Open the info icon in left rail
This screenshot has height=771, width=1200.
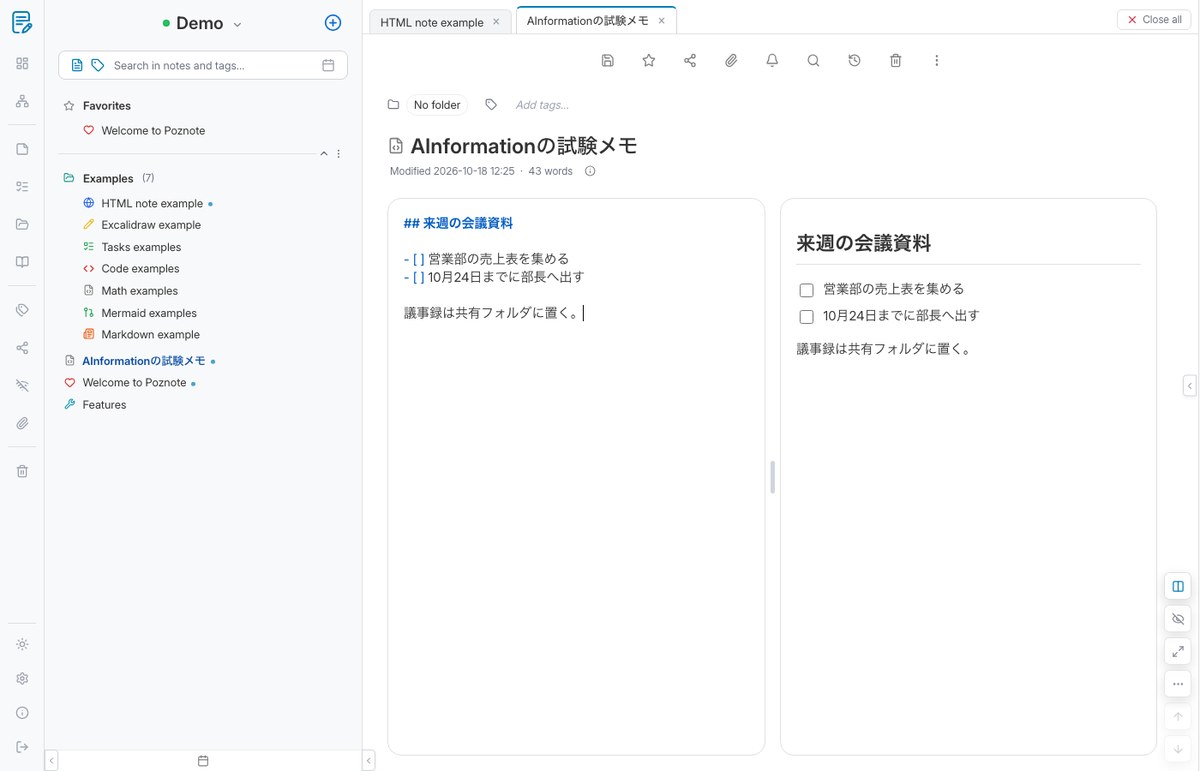click(x=22, y=713)
